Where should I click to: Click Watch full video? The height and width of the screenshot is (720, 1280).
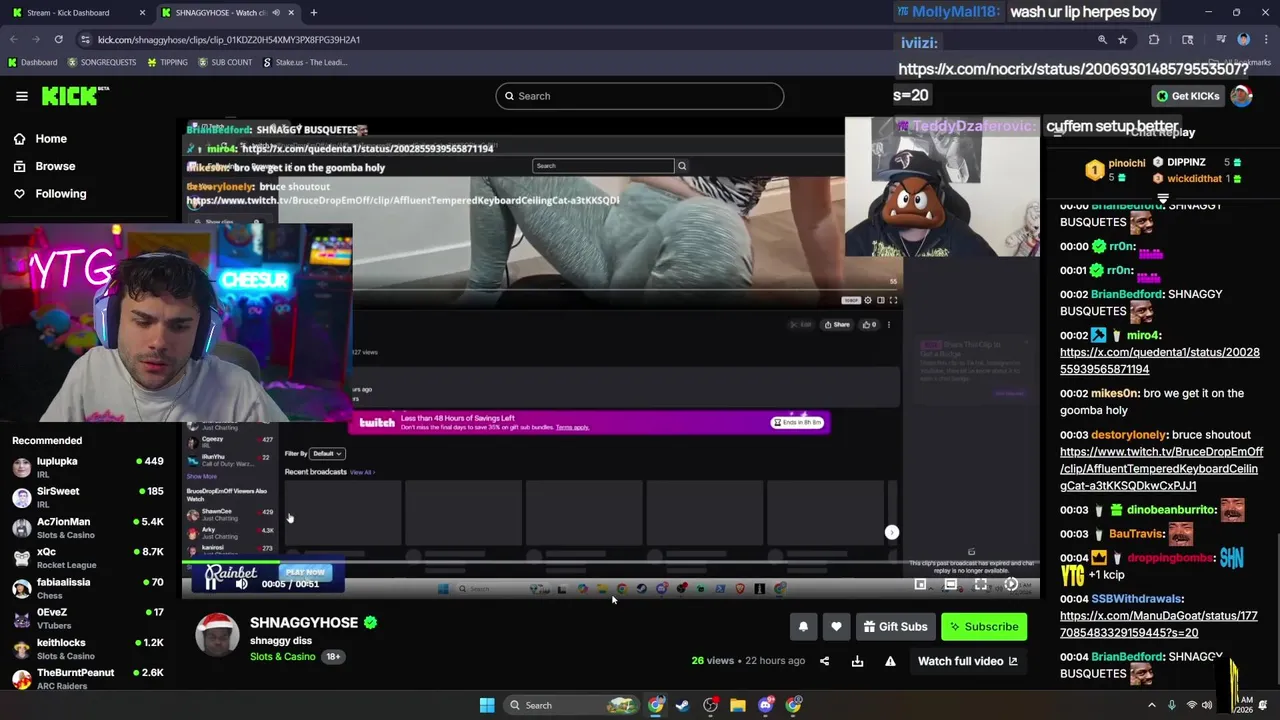click(x=967, y=661)
